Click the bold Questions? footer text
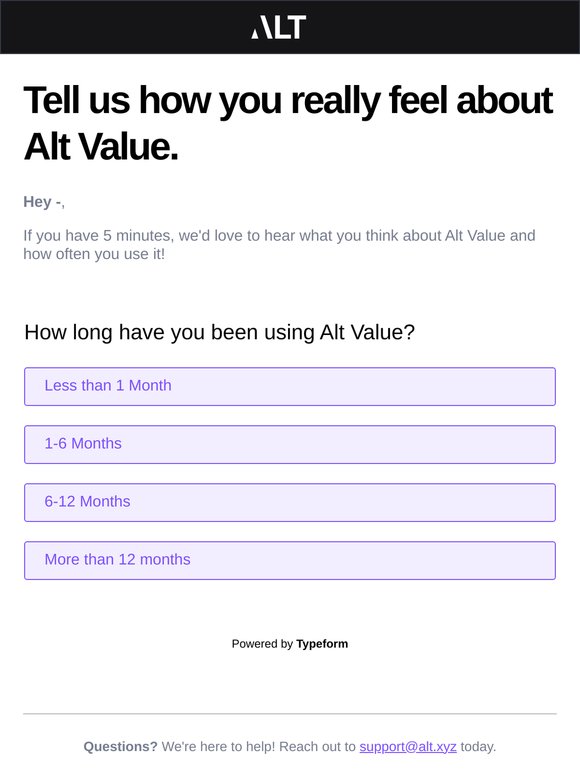Screen dimensions: 580x774 click(x=120, y=746)
